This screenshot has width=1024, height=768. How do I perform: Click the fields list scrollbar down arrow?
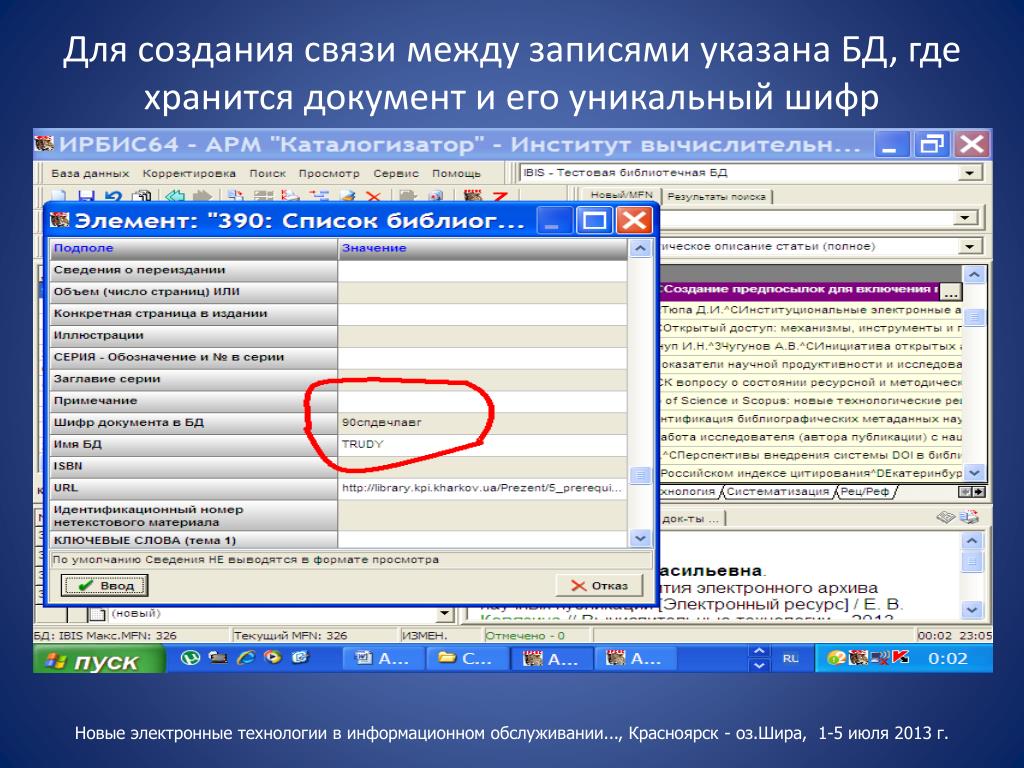tap(974, 472)
